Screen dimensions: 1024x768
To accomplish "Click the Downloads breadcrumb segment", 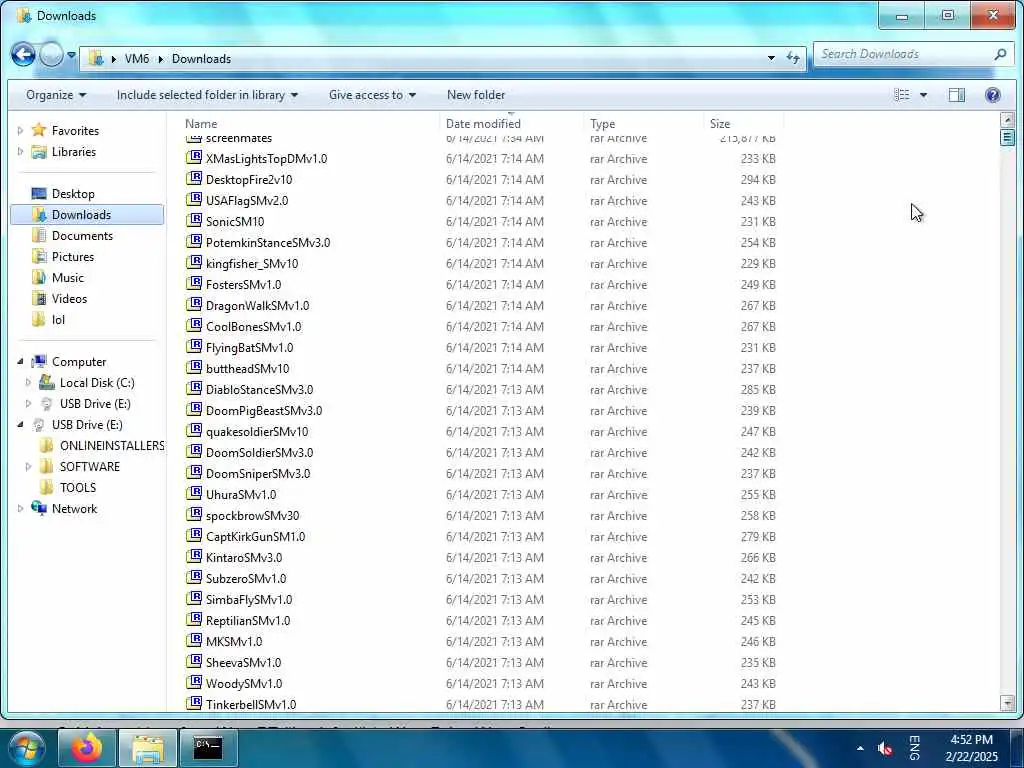I will point(201,59).
